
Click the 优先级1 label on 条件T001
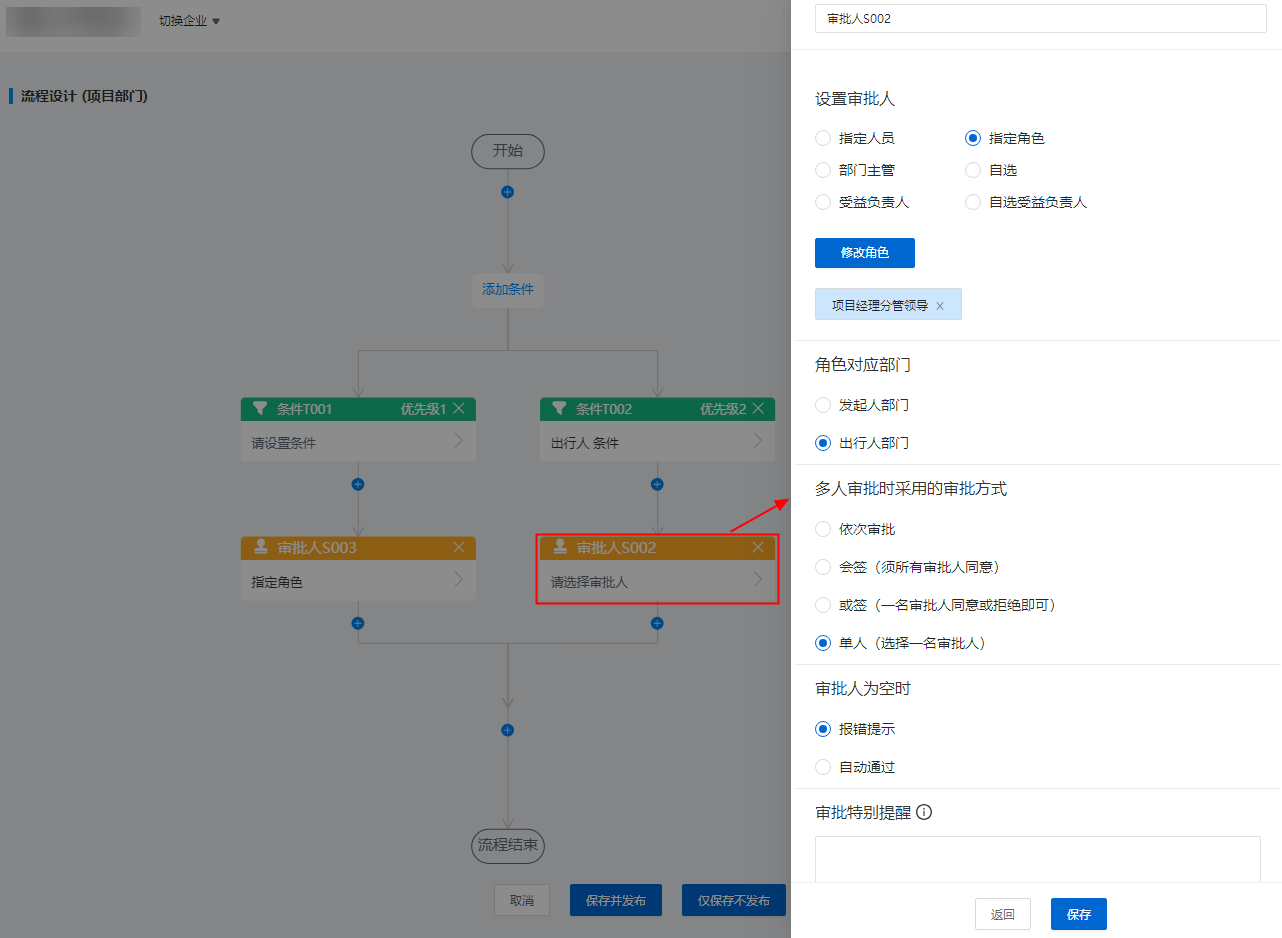[x=423, y=408]
